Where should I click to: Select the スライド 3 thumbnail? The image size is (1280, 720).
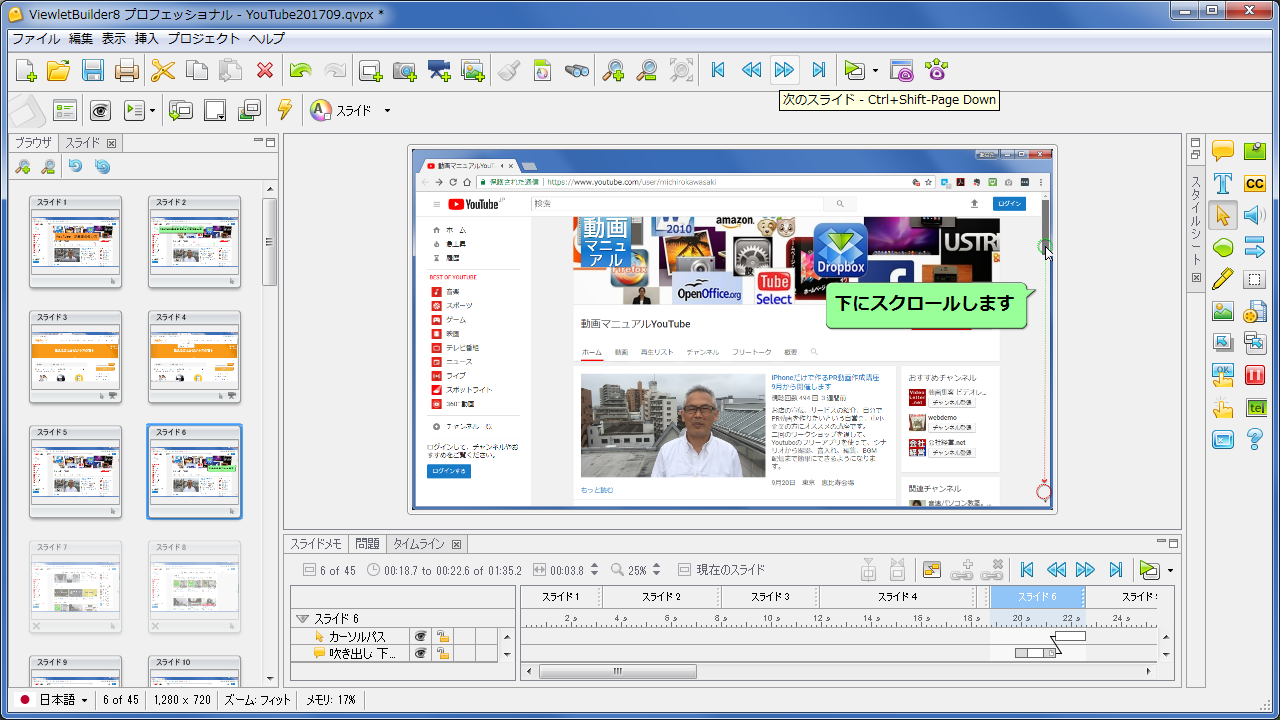coord(75,356)
